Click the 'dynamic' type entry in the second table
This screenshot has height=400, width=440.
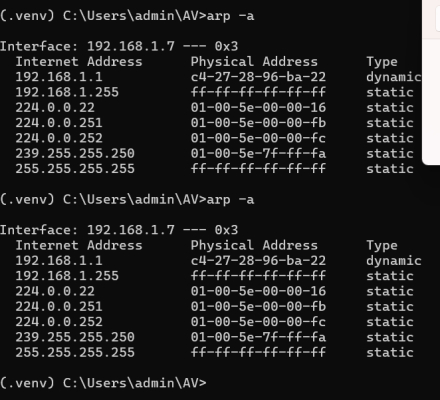pos(394,261)
